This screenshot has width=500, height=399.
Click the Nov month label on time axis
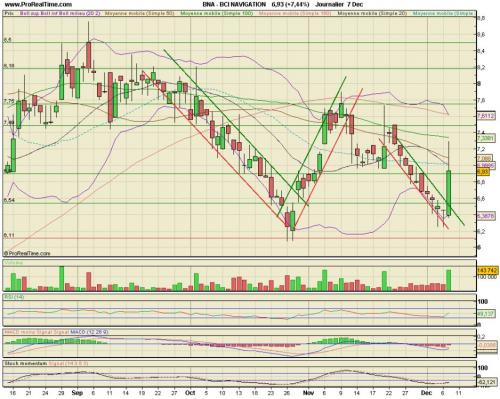click(308, 393)
